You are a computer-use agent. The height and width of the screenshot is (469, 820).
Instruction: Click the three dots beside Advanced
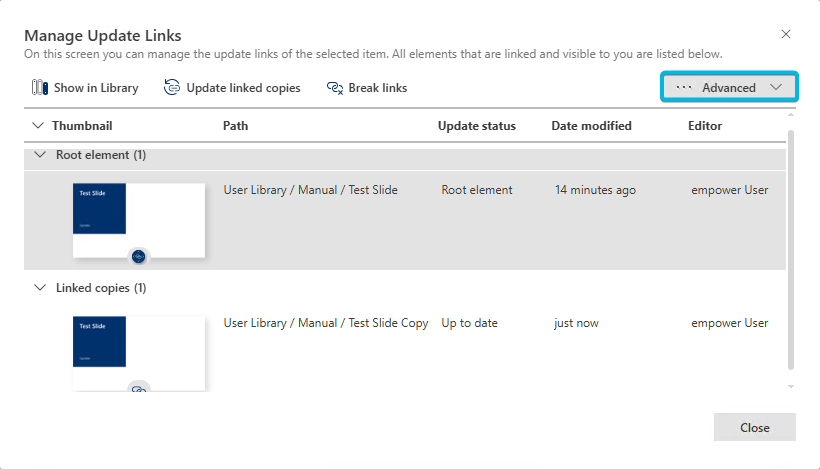684,87
